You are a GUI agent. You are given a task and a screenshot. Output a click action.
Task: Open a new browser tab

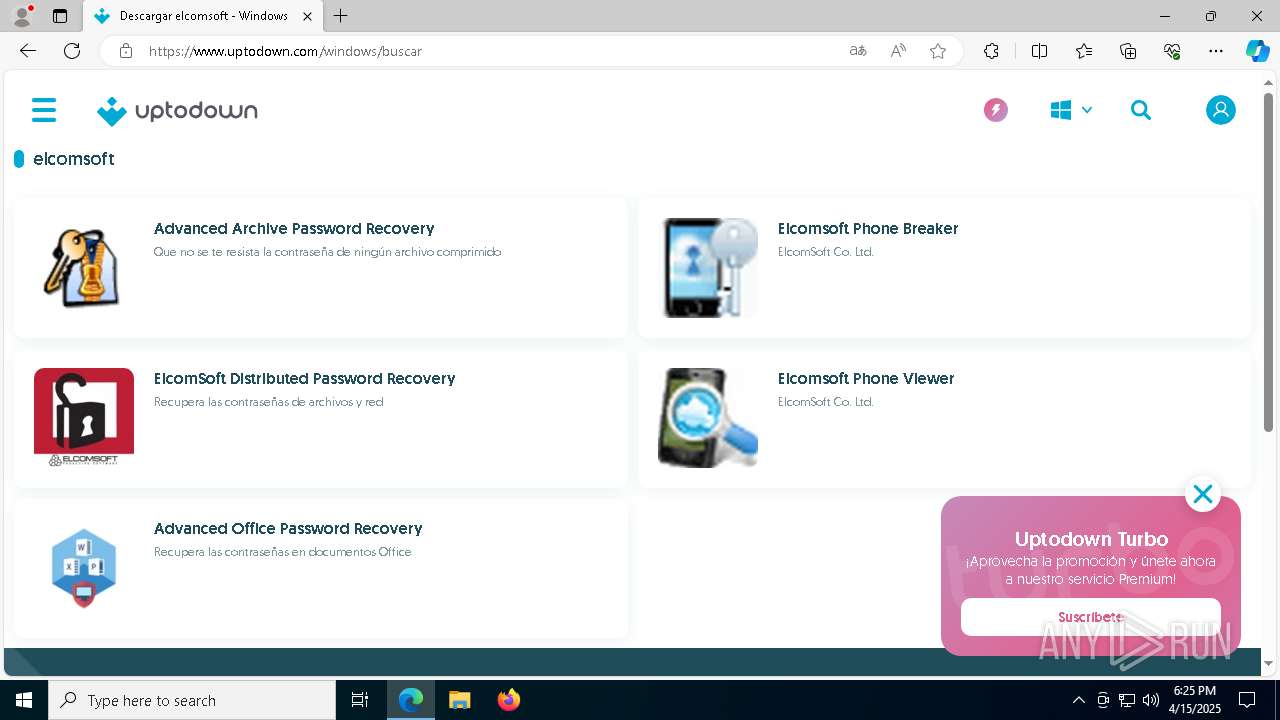(341, 16)
